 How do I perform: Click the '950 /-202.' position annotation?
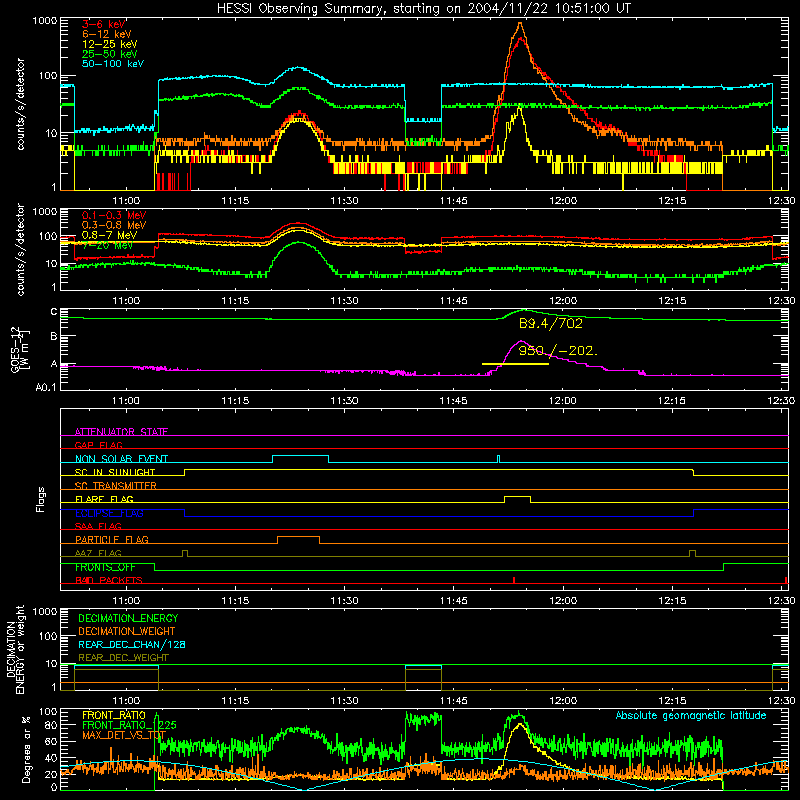[558, 351]
